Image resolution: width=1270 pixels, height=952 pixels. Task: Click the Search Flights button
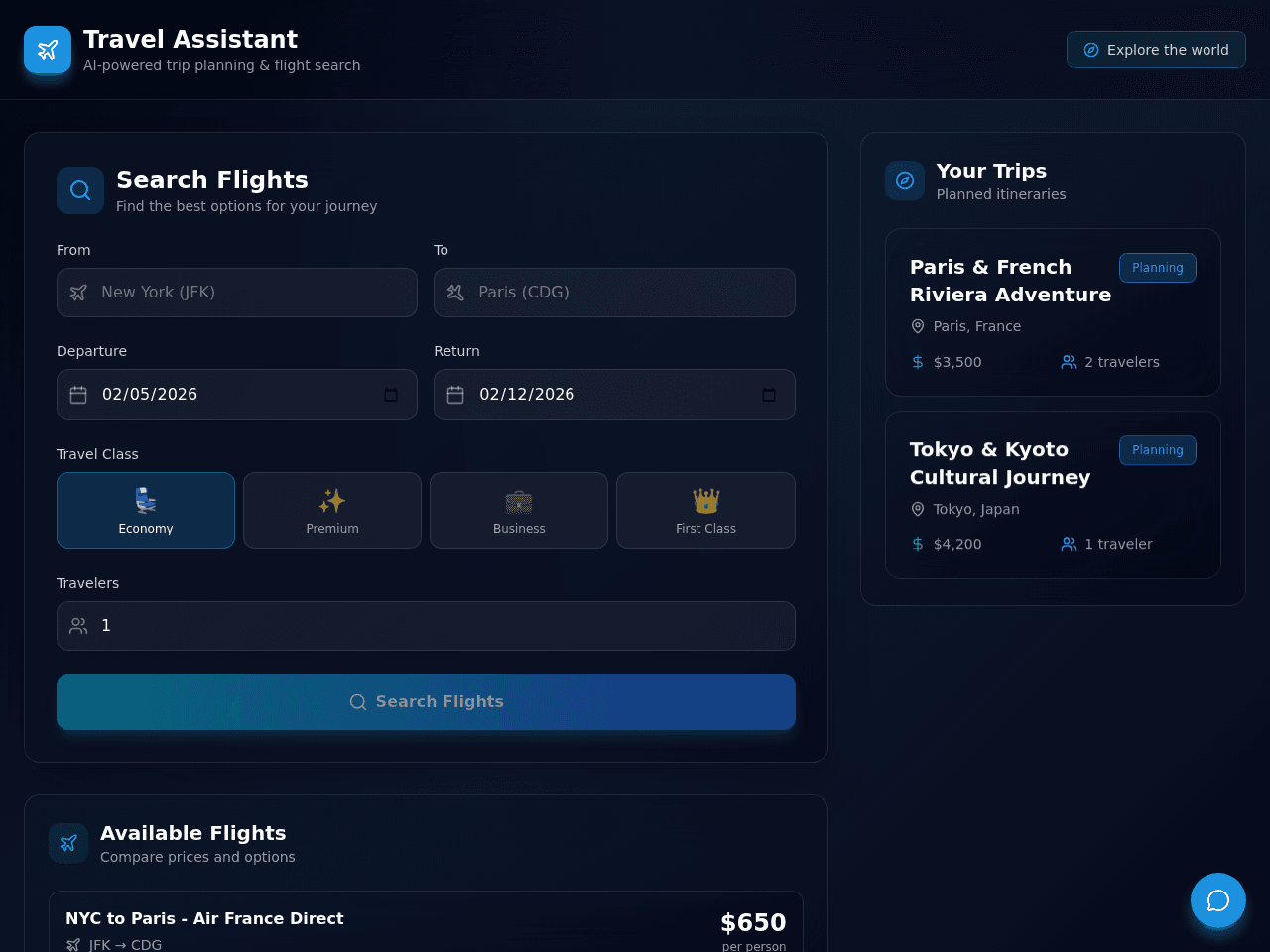[426, 702]
